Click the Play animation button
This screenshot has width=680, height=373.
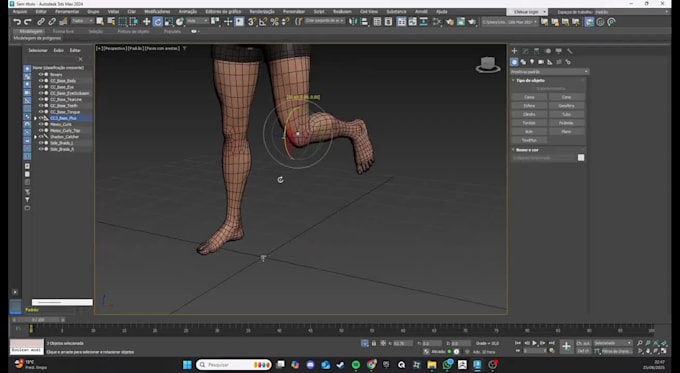pos(535,343)
